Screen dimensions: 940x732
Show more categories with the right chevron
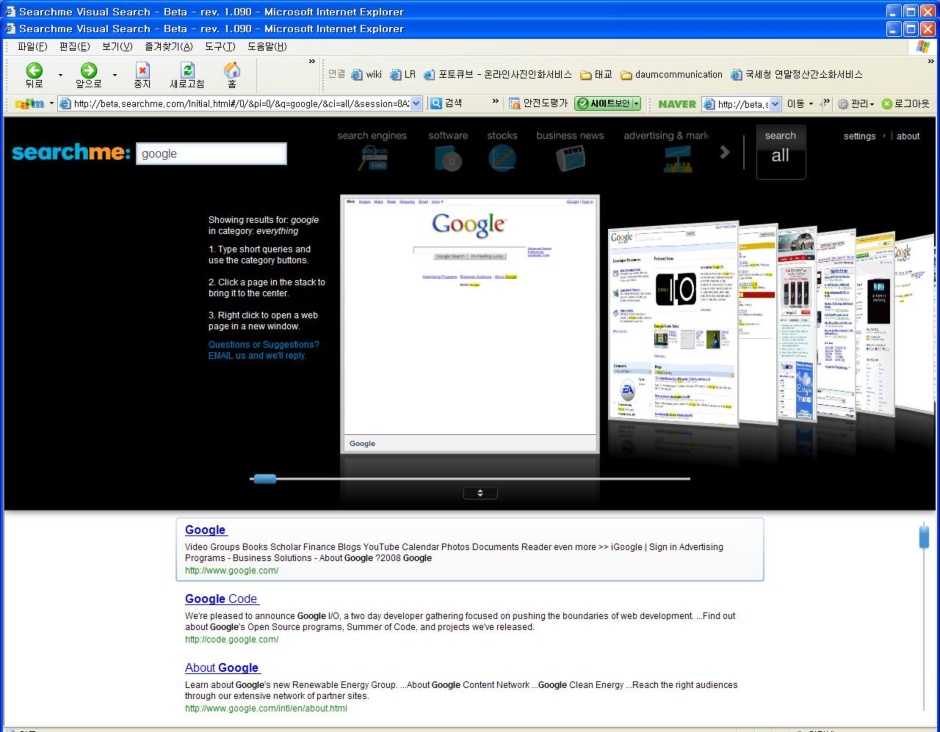click(x=725, y=152)
